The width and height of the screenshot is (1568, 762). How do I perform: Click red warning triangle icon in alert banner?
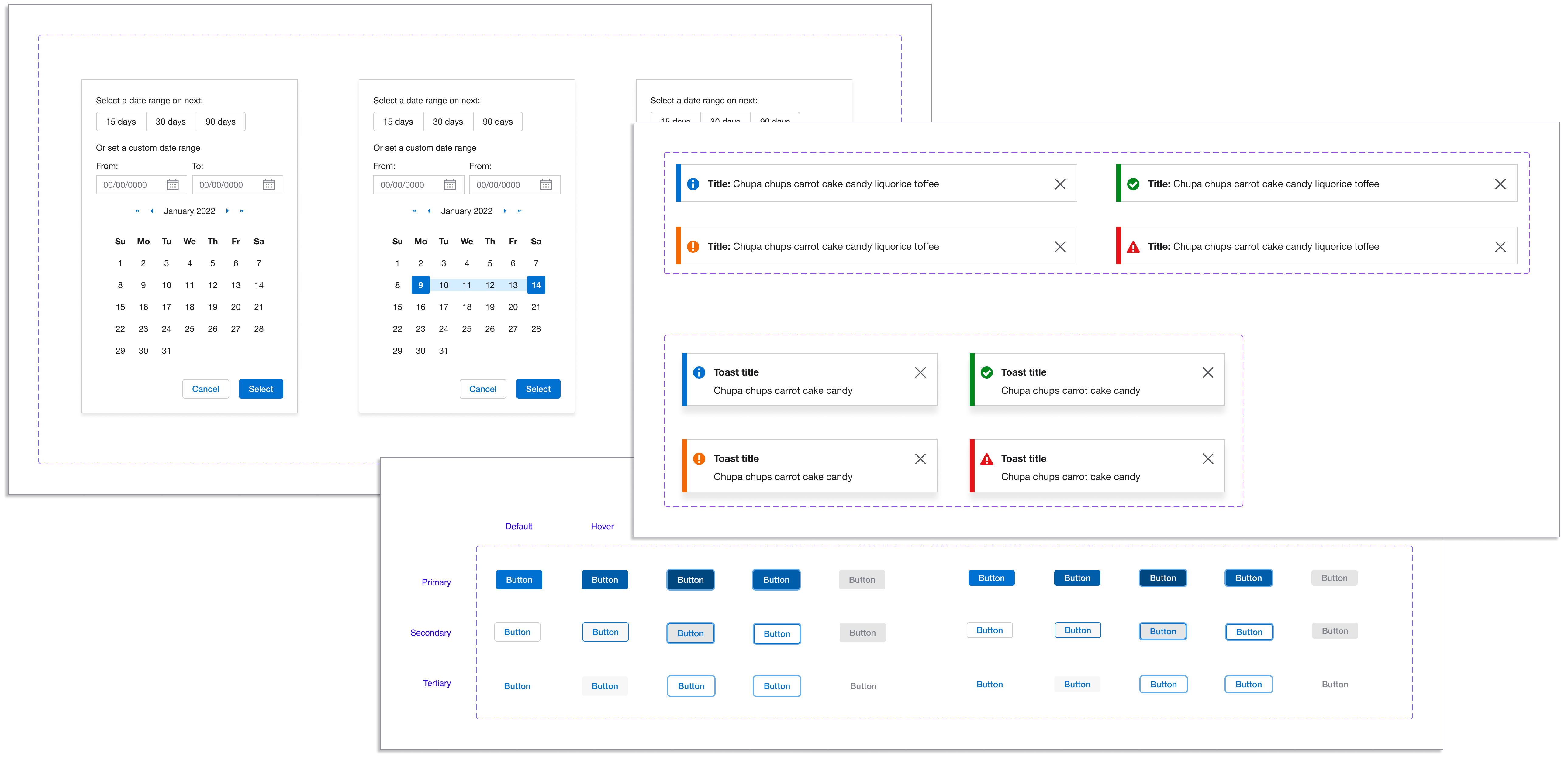pos(1133,246)
